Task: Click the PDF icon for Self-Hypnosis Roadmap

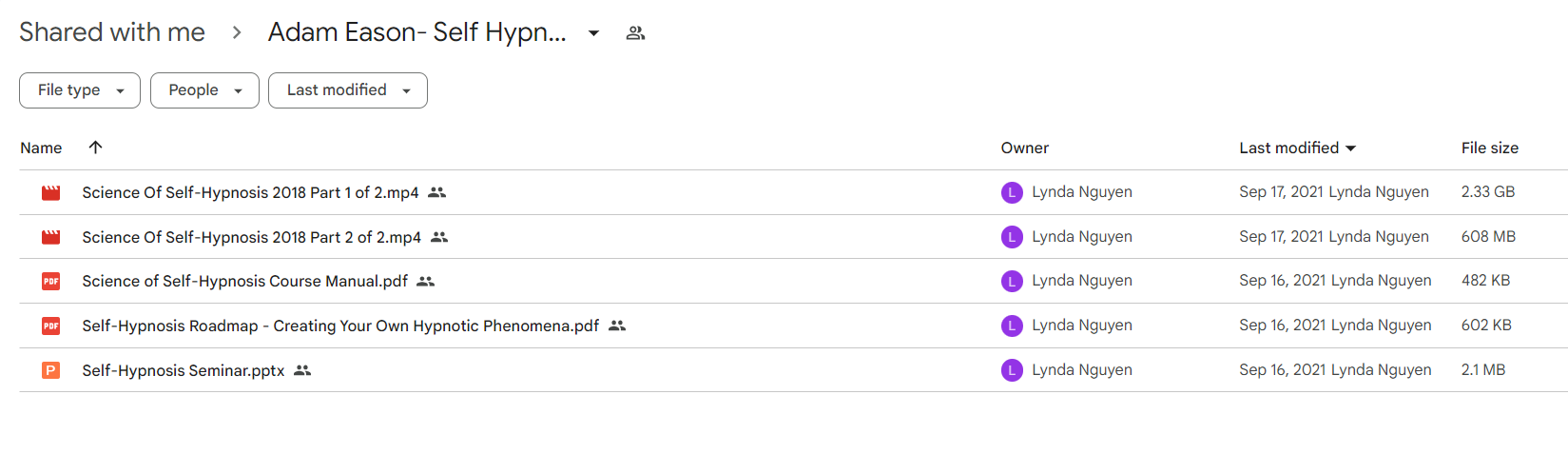Action: click(51, 326)
